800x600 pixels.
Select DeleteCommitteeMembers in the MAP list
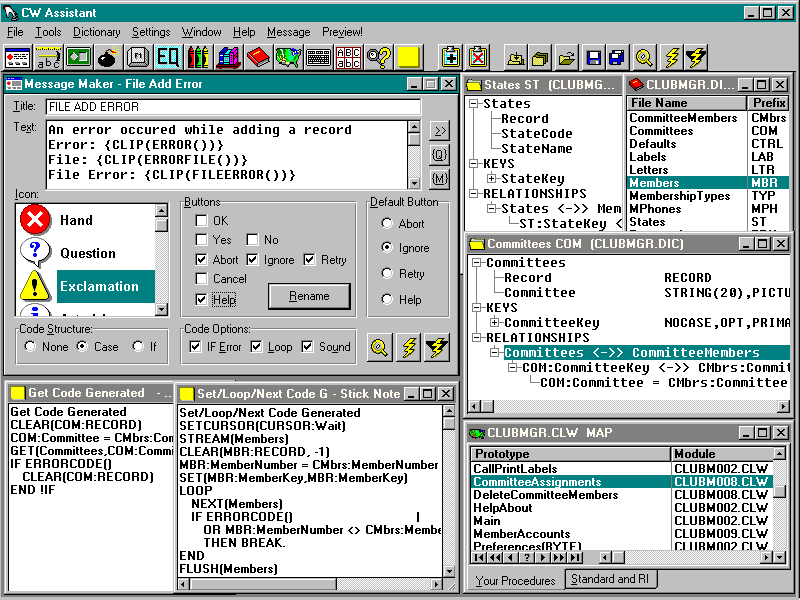click(x=621, y=495)
